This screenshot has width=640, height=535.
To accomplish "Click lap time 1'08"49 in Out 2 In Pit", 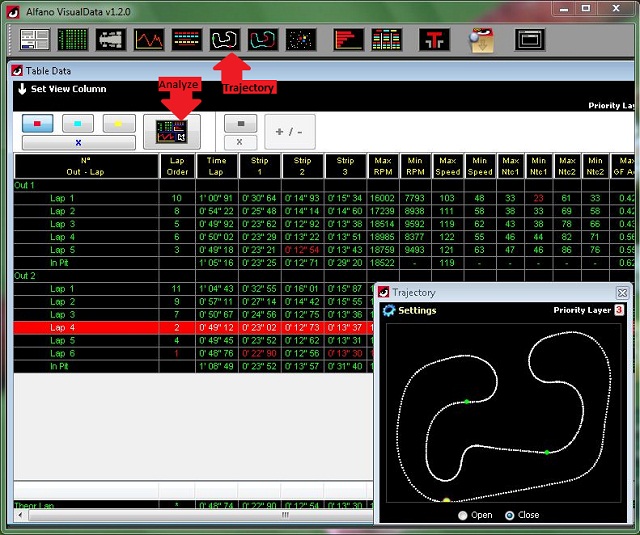I will [x=216, y=366].
